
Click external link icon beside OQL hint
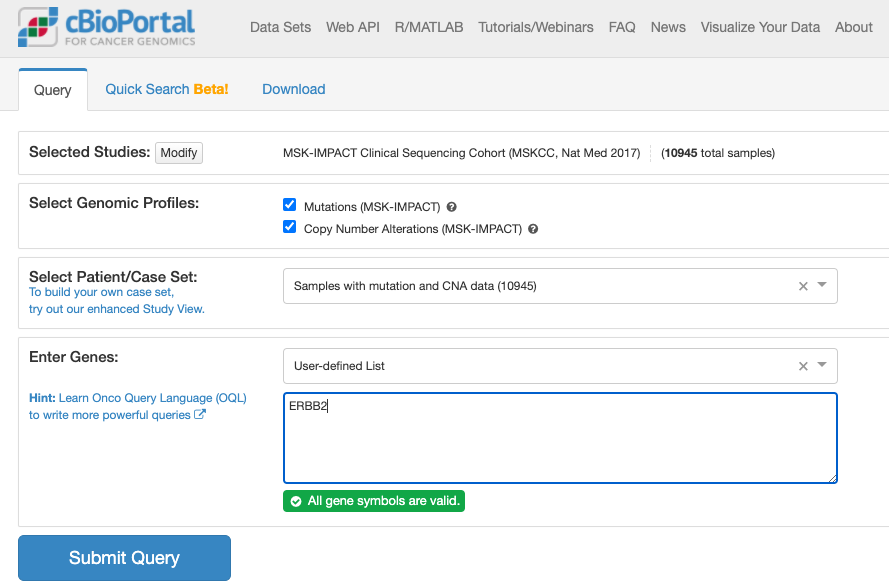coord(200,415)
